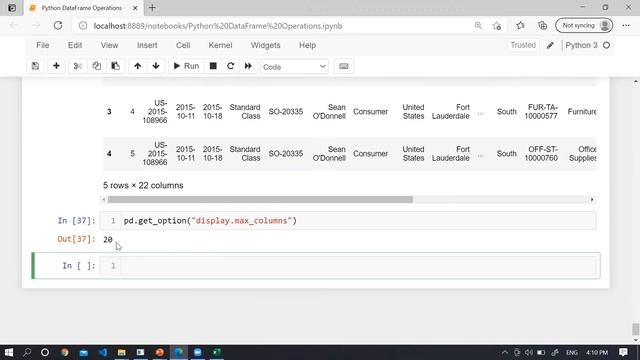
Task: Refresh the browser page
Action: click(x=58, y=26)
